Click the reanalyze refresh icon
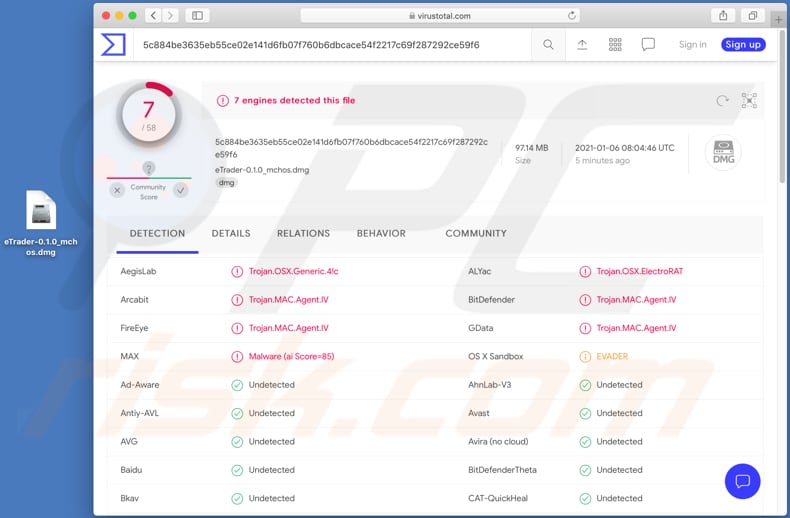 (x=722, y=101)
